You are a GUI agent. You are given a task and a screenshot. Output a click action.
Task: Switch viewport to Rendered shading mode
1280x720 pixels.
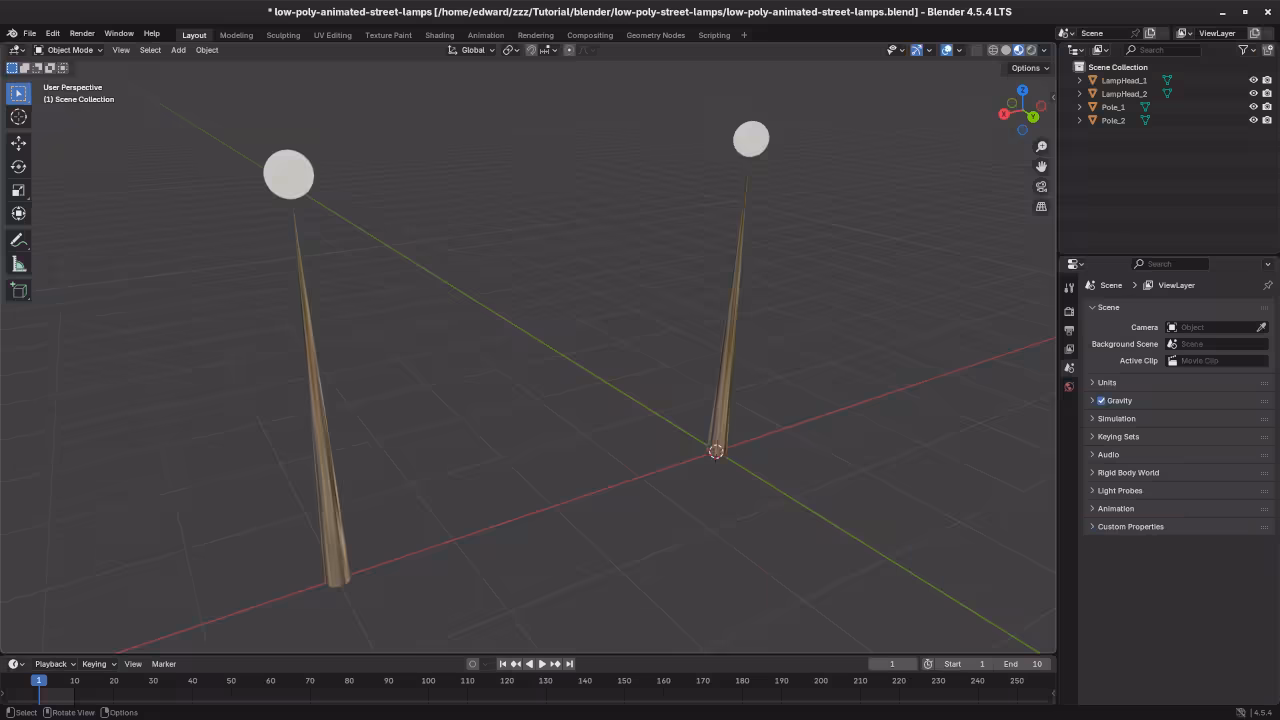click(x=1031, y=50)
